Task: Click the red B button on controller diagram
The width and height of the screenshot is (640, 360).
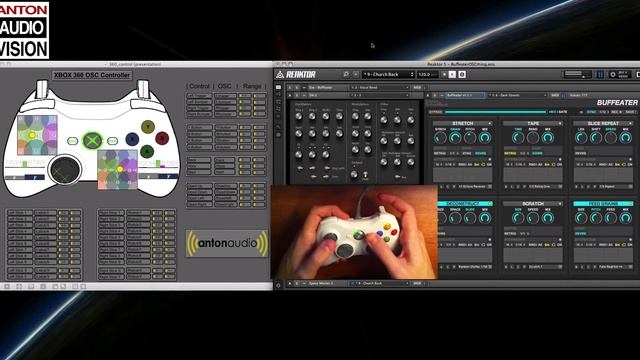Action: coord(162,138)
